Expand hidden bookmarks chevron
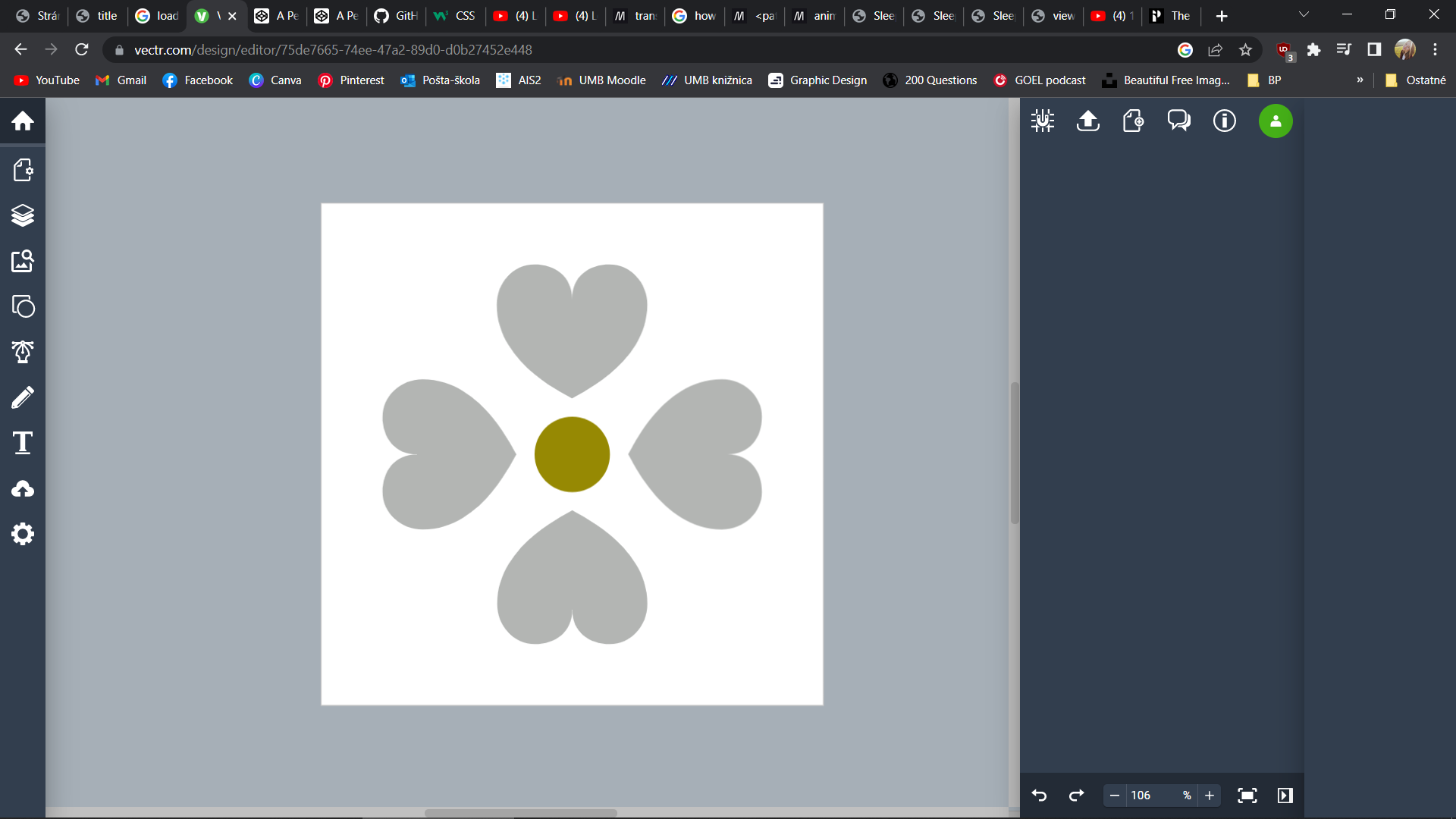Image resolution: width=1456 pixels, height=819 pixels. pos(1360,80)
